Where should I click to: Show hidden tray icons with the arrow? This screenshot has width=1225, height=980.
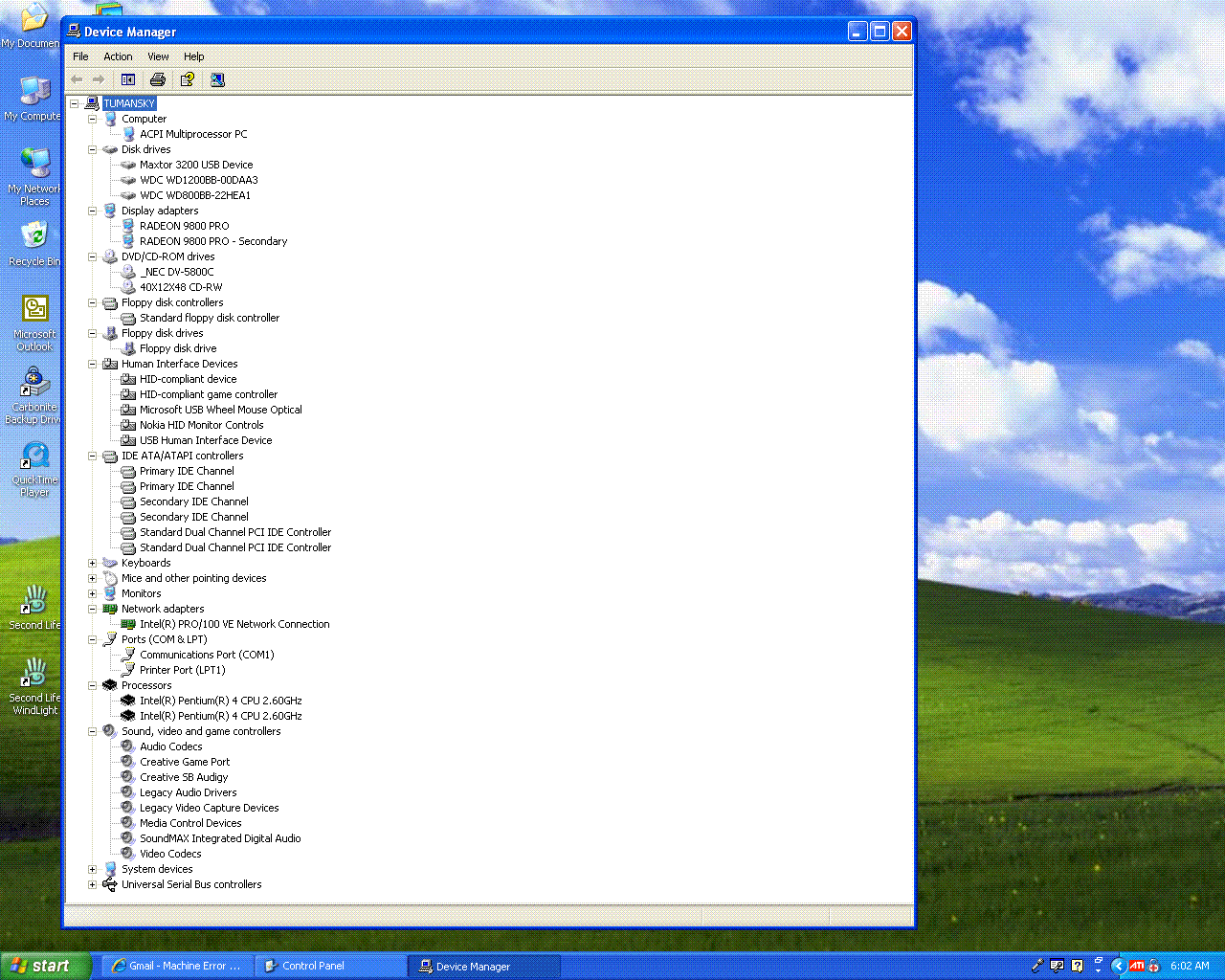coord(1117,966)
